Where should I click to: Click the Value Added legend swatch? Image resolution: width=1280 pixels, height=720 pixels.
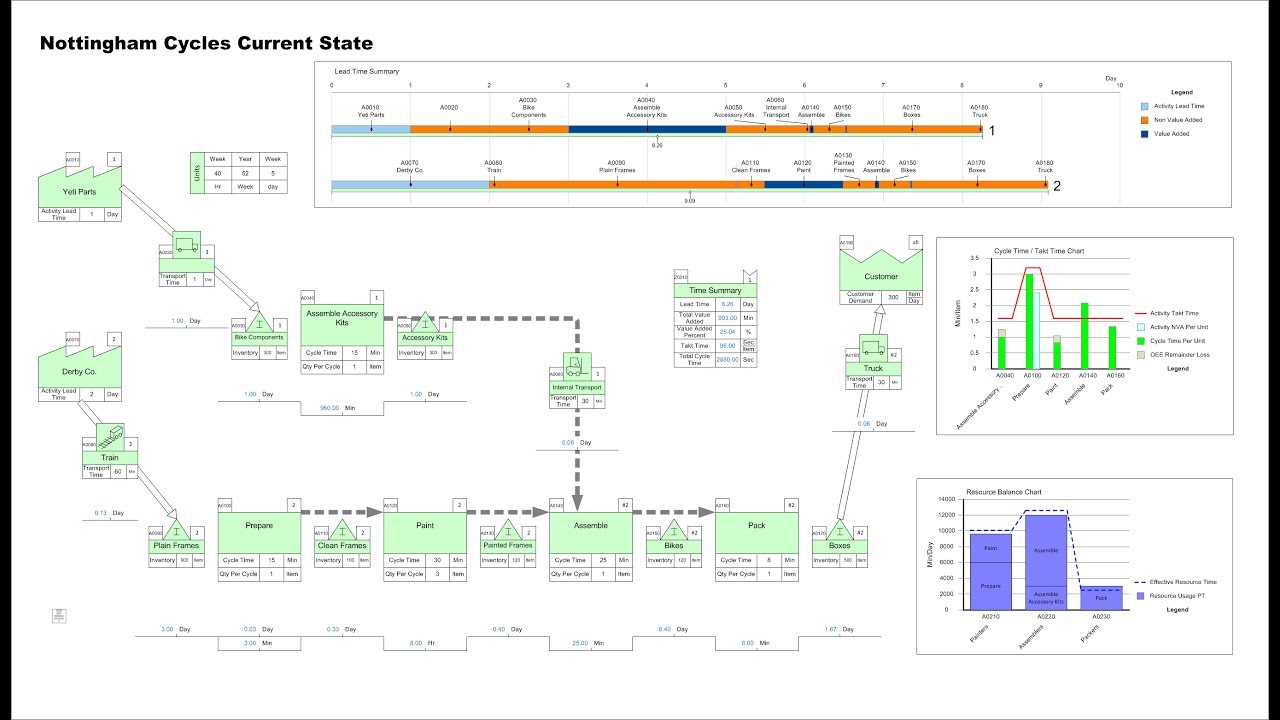coord(1145,133)
